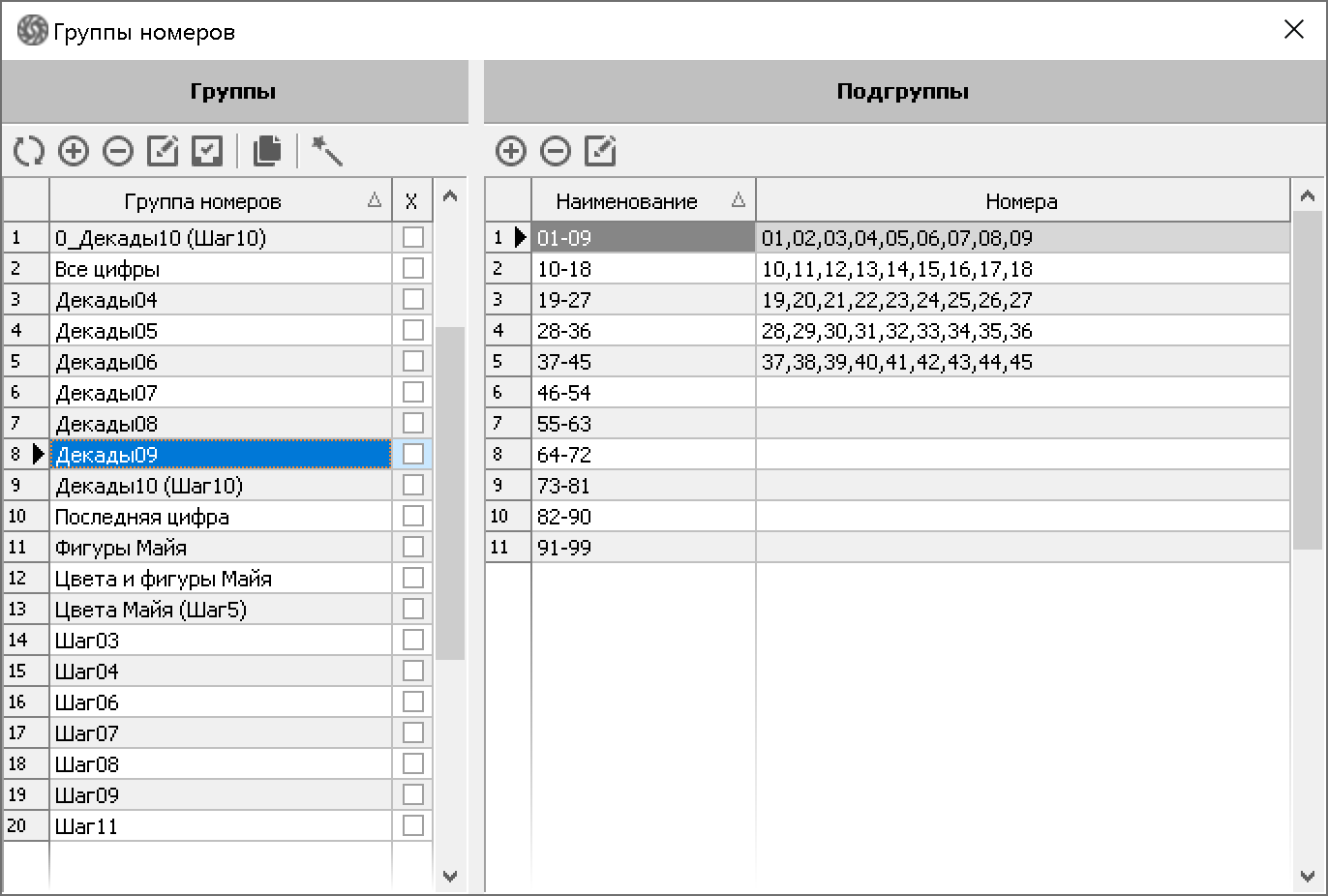Delete subgroup using minus icon
This screenshot has width=1328, height=896.
pyautogui.click(x=556, y=151)
